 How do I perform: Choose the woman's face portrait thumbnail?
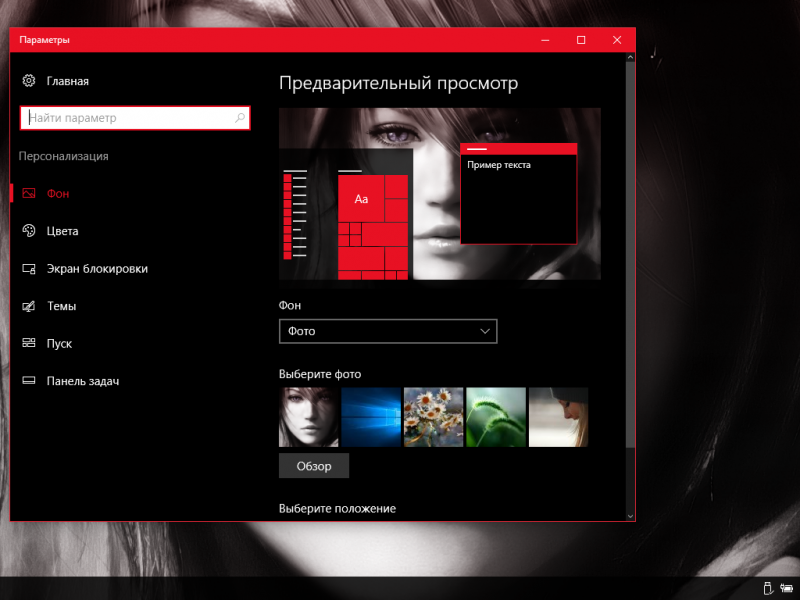click(x=309, y=417)
